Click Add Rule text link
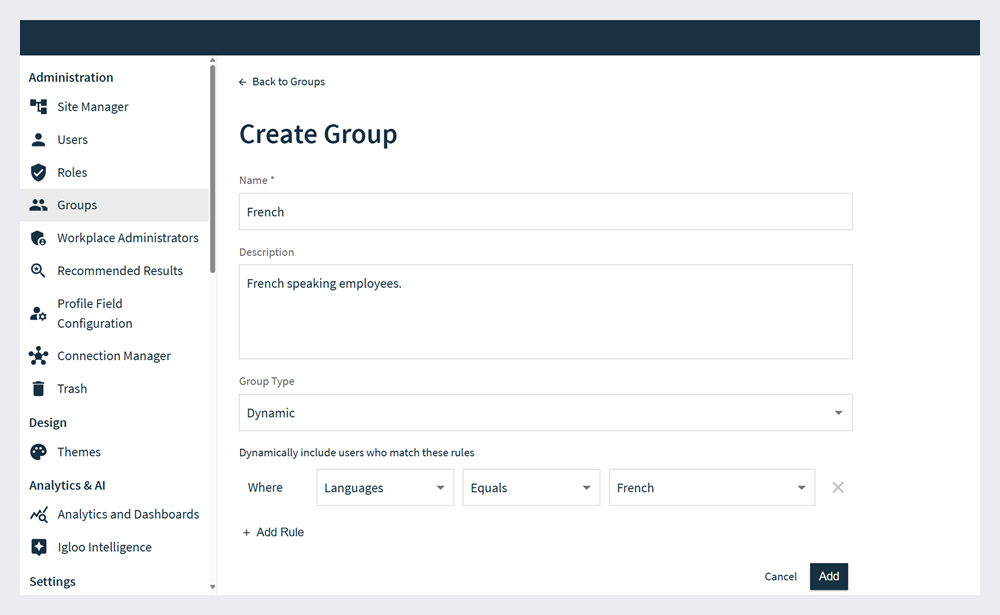Image resolution: width=1000 pixels, height=615 pixels. click(x=280, y=532)
